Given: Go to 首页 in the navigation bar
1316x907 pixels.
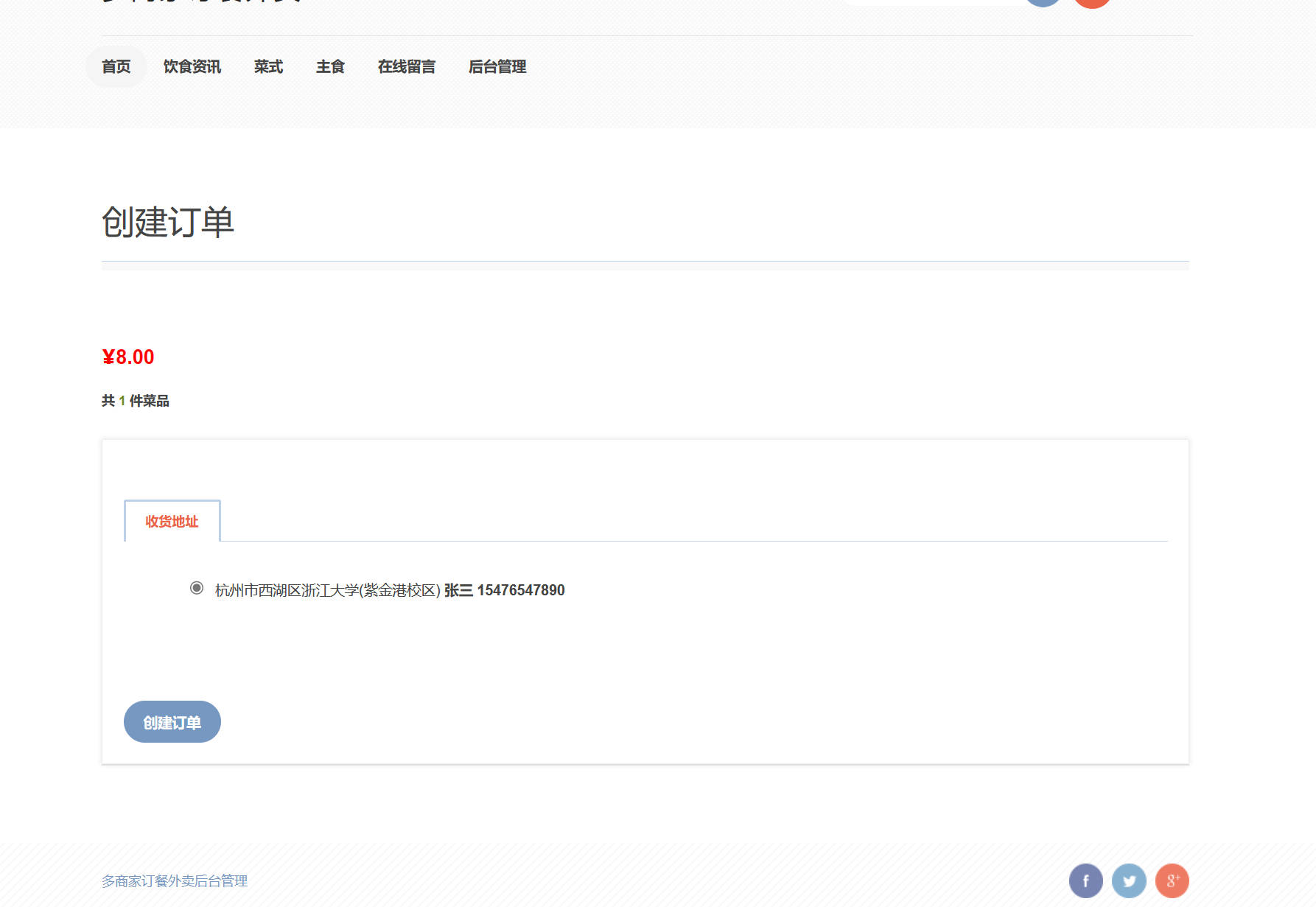Looking at the screenshot, I should (x=116, y=67).
